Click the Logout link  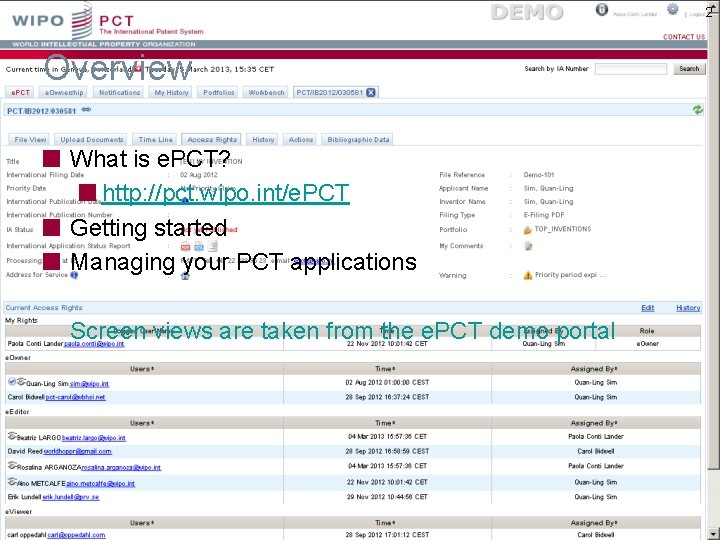click(x=698, y=15)
